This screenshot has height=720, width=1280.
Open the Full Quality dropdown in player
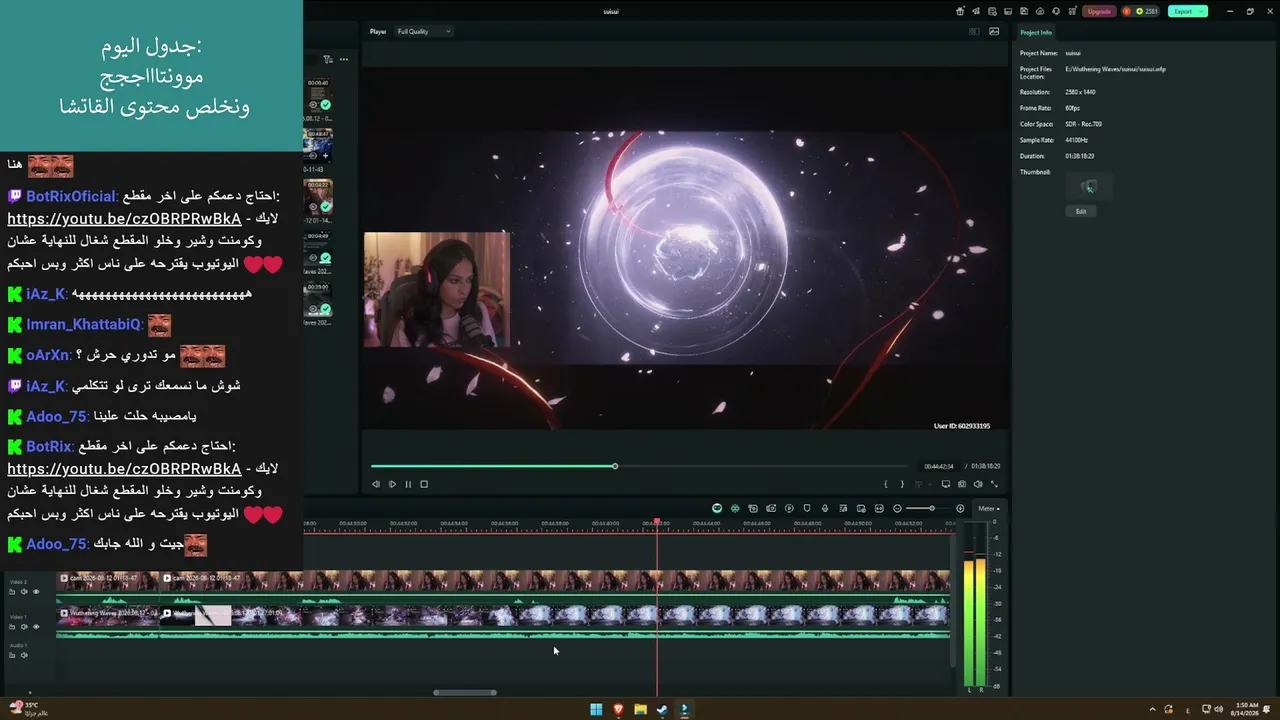pos(423,31)
